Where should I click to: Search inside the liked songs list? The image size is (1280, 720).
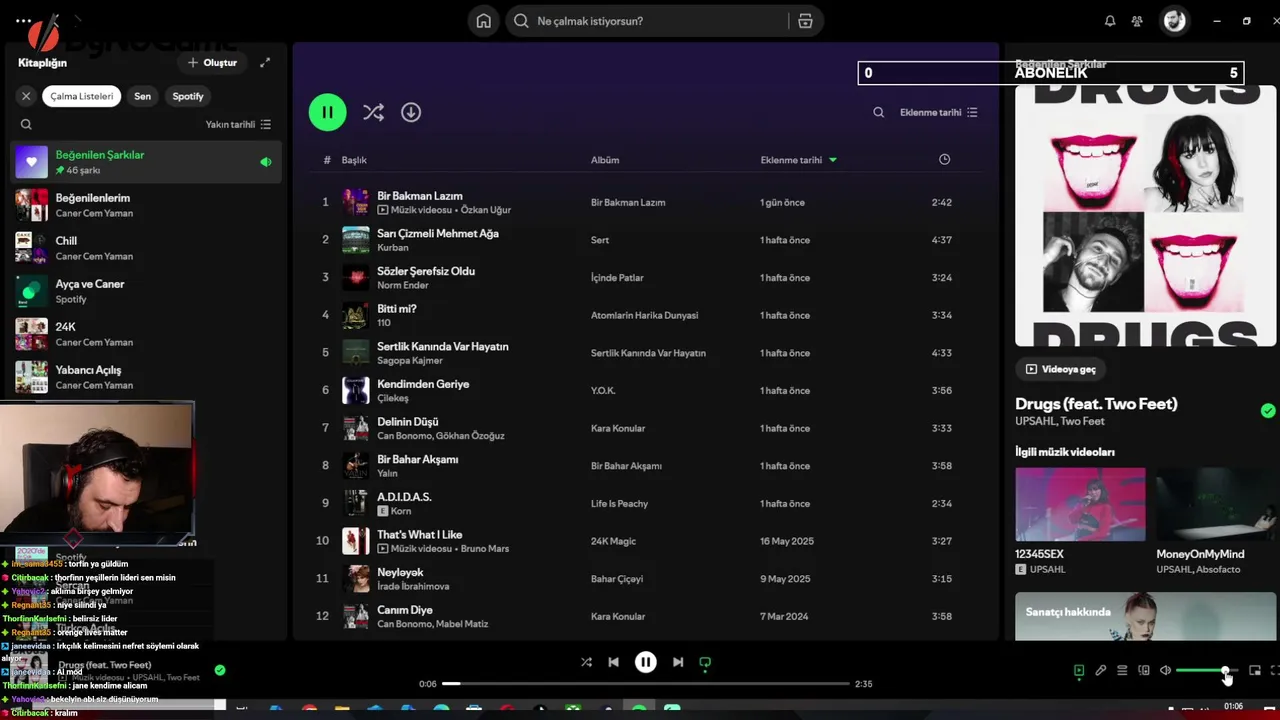pos(878,113)
